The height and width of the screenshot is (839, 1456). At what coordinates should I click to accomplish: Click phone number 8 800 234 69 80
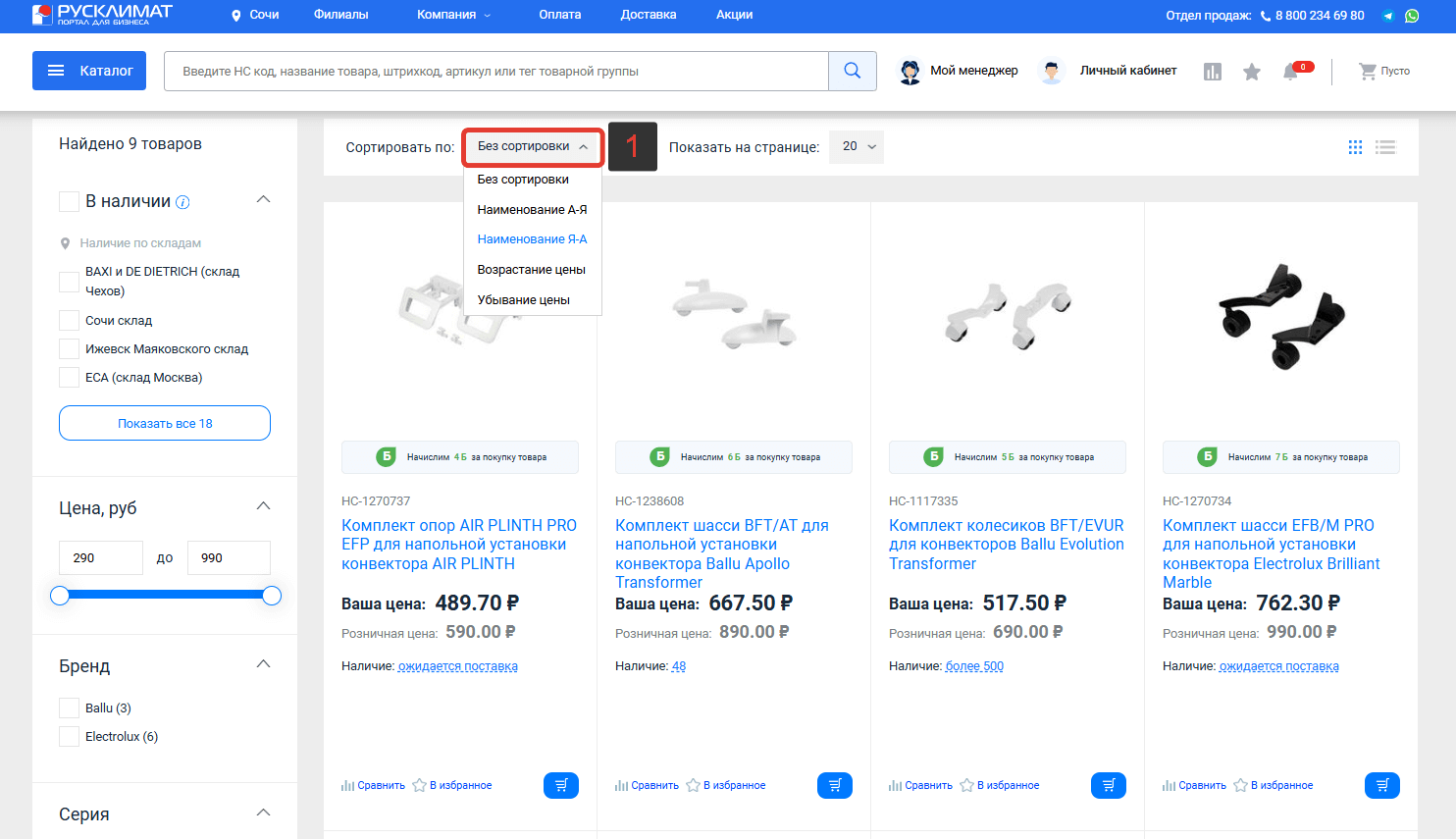1320,16
